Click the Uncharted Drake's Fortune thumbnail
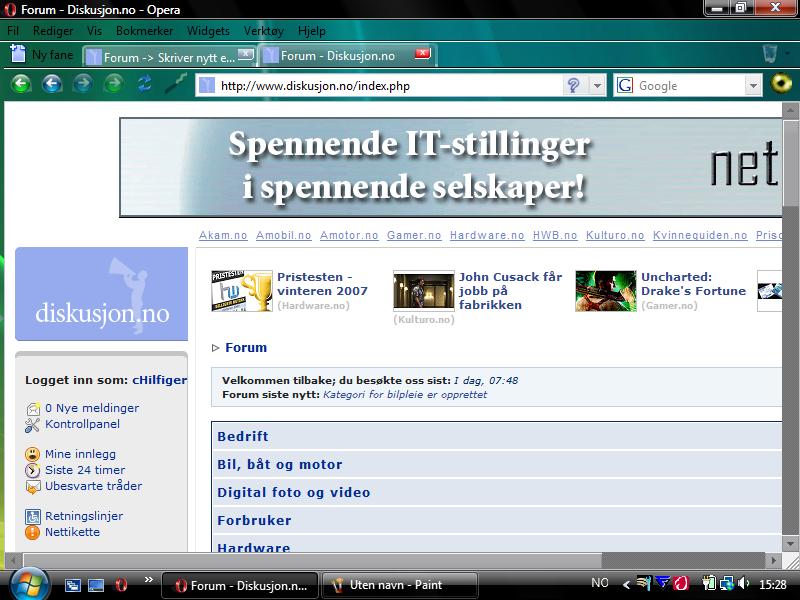This screenshot has height=600, width=800. point(606,291)
